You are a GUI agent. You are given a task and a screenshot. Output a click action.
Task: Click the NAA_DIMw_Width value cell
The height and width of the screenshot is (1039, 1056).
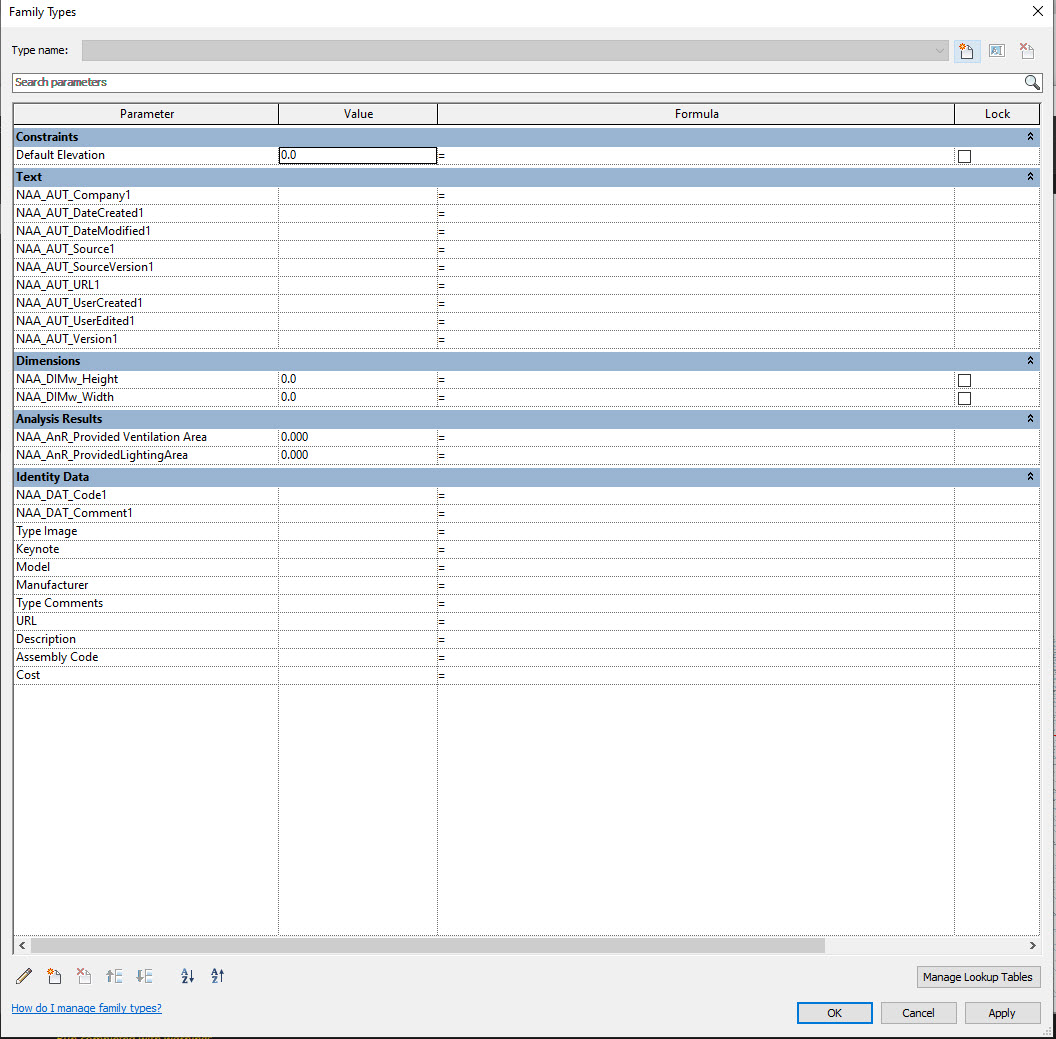click(x=358, y=397)
